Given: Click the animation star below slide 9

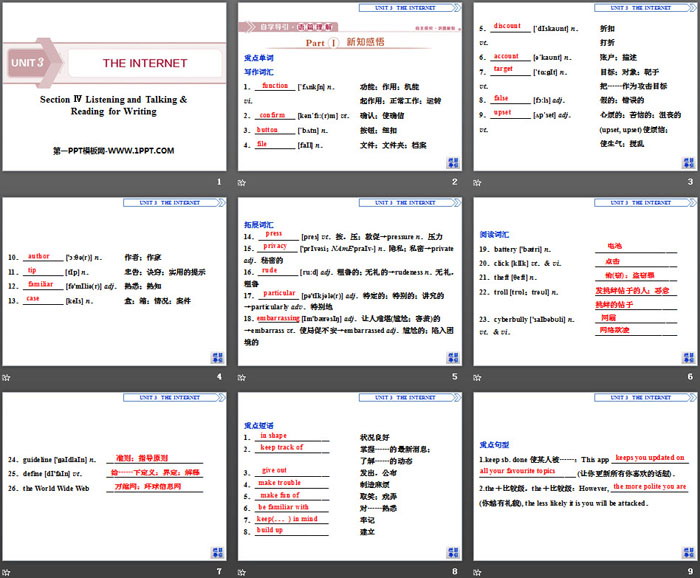Looking at the screenshot, I should point(477,571).
